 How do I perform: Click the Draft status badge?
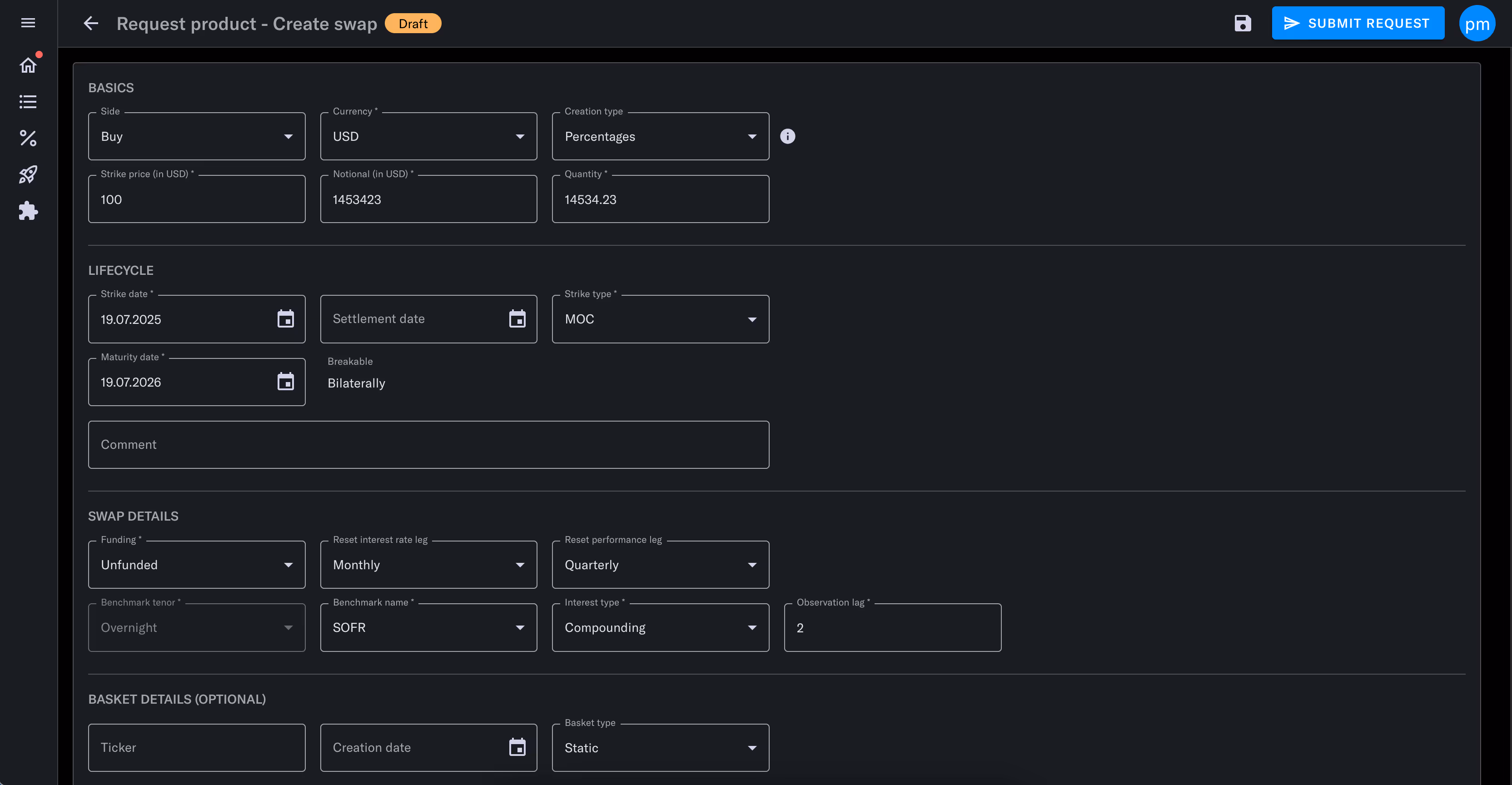[413, 24]
